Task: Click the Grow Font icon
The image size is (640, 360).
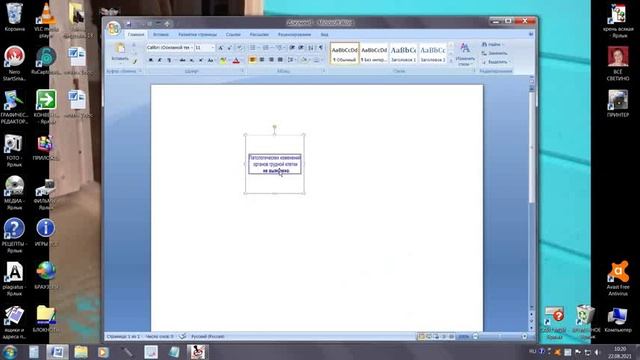Action: point(220,48)
